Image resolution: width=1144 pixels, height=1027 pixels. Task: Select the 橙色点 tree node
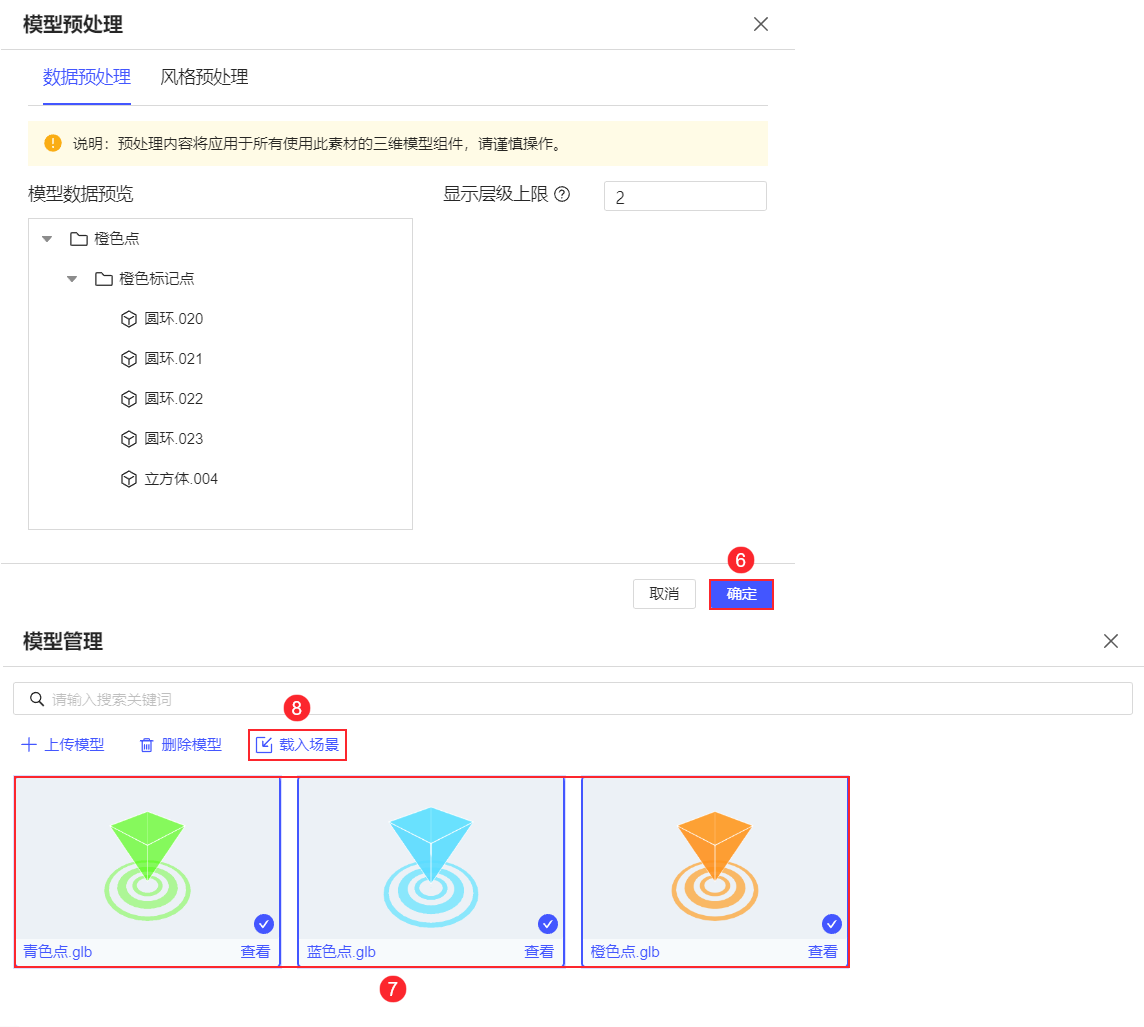117,239
